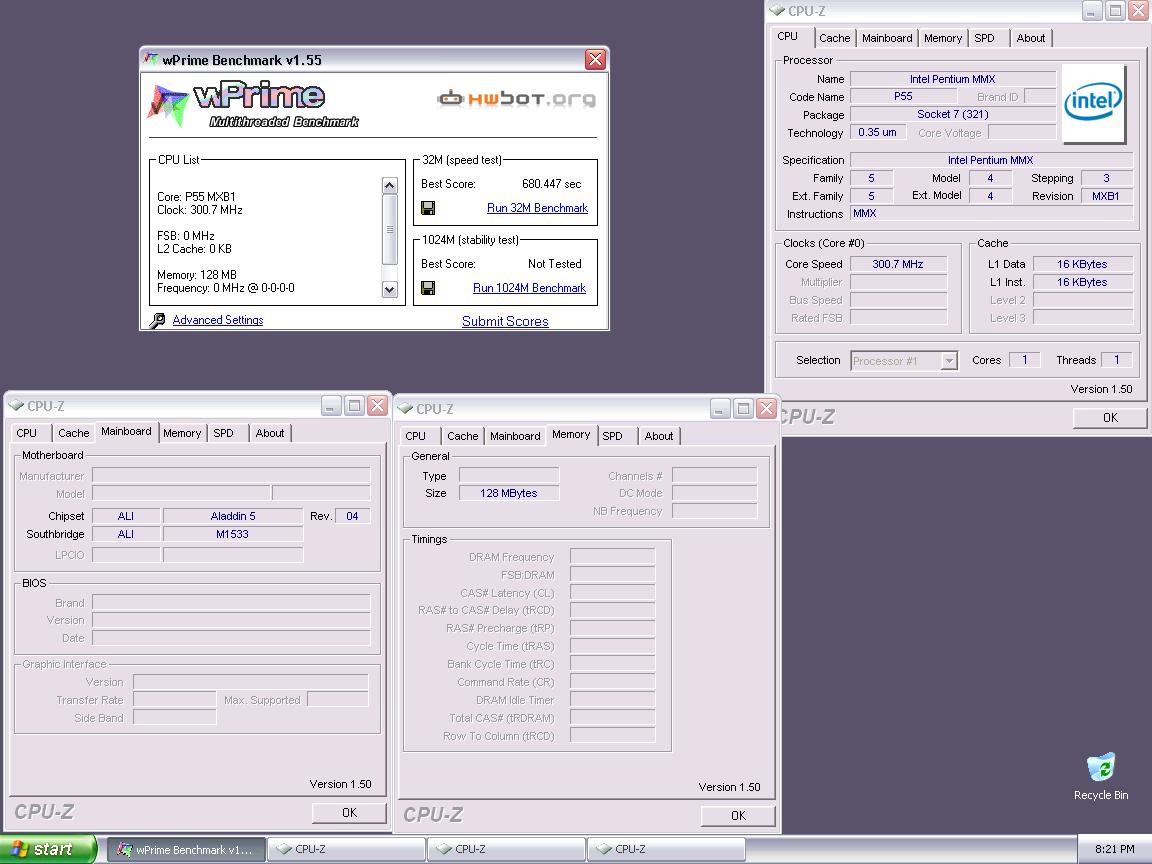Click the third CPU-Z taskbar button
Viewport: 1152px width, 864px height.
click(666, 850)
